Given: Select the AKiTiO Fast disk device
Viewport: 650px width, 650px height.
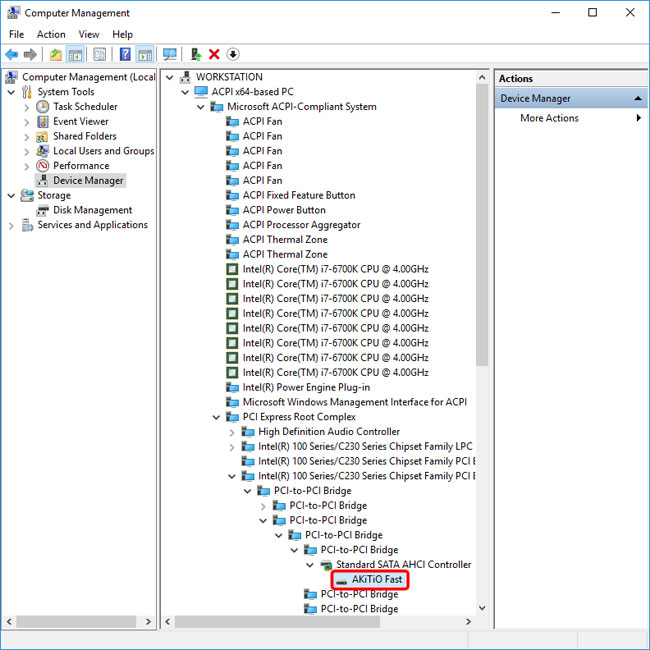Looking at the screenshot, I should [376, 580].
